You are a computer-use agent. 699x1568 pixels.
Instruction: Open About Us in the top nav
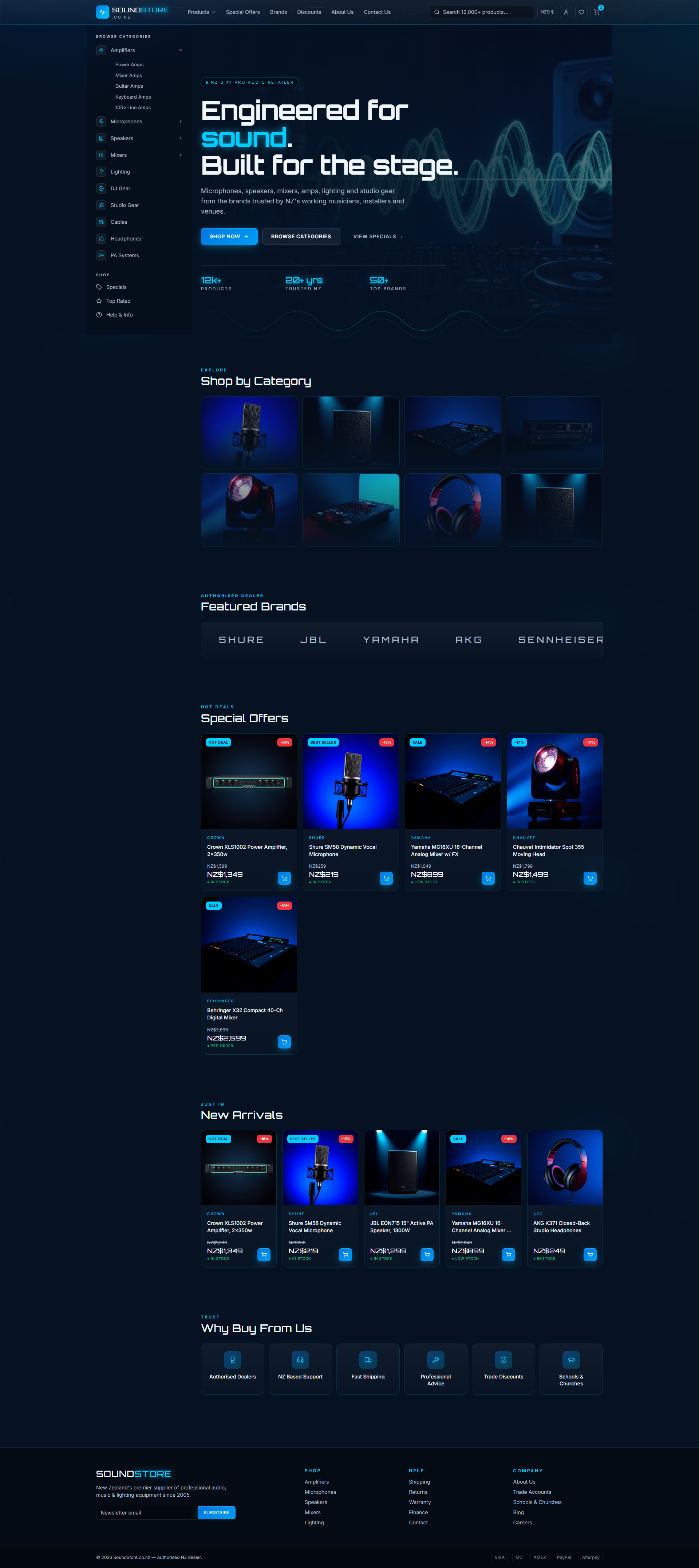point(342,12)
